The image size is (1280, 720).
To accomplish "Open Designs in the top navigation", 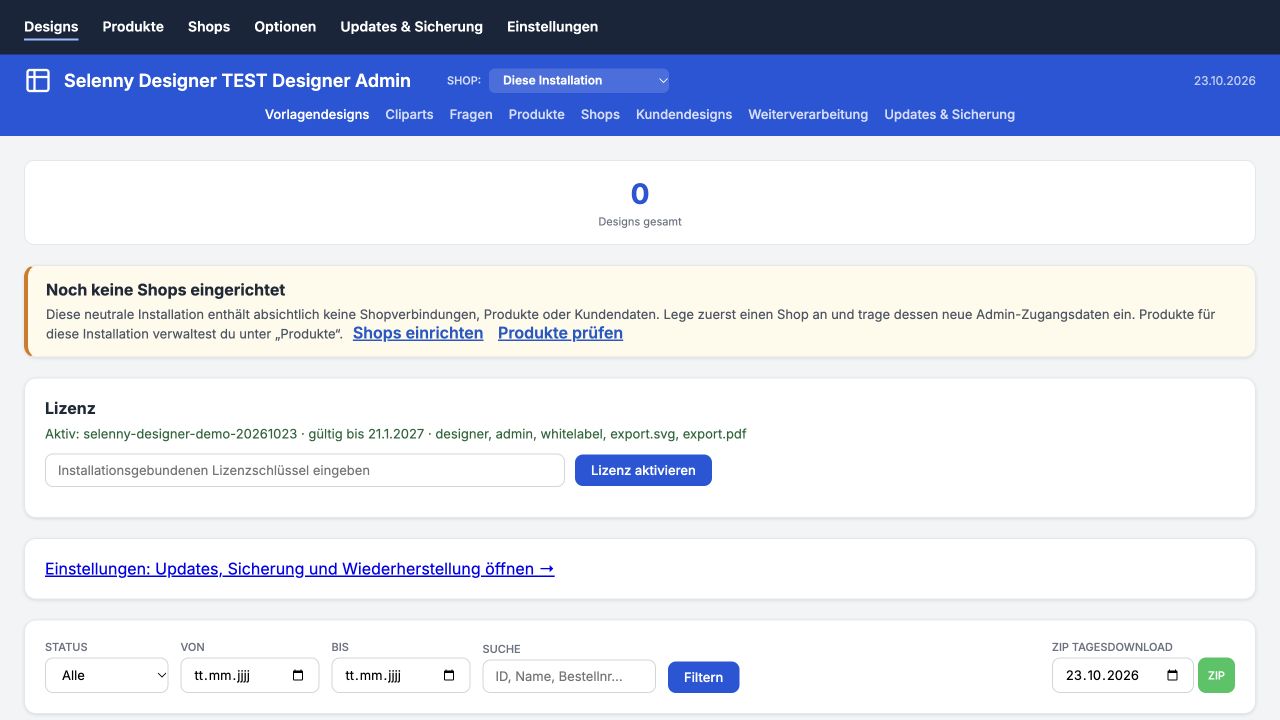I will point(51,27).
